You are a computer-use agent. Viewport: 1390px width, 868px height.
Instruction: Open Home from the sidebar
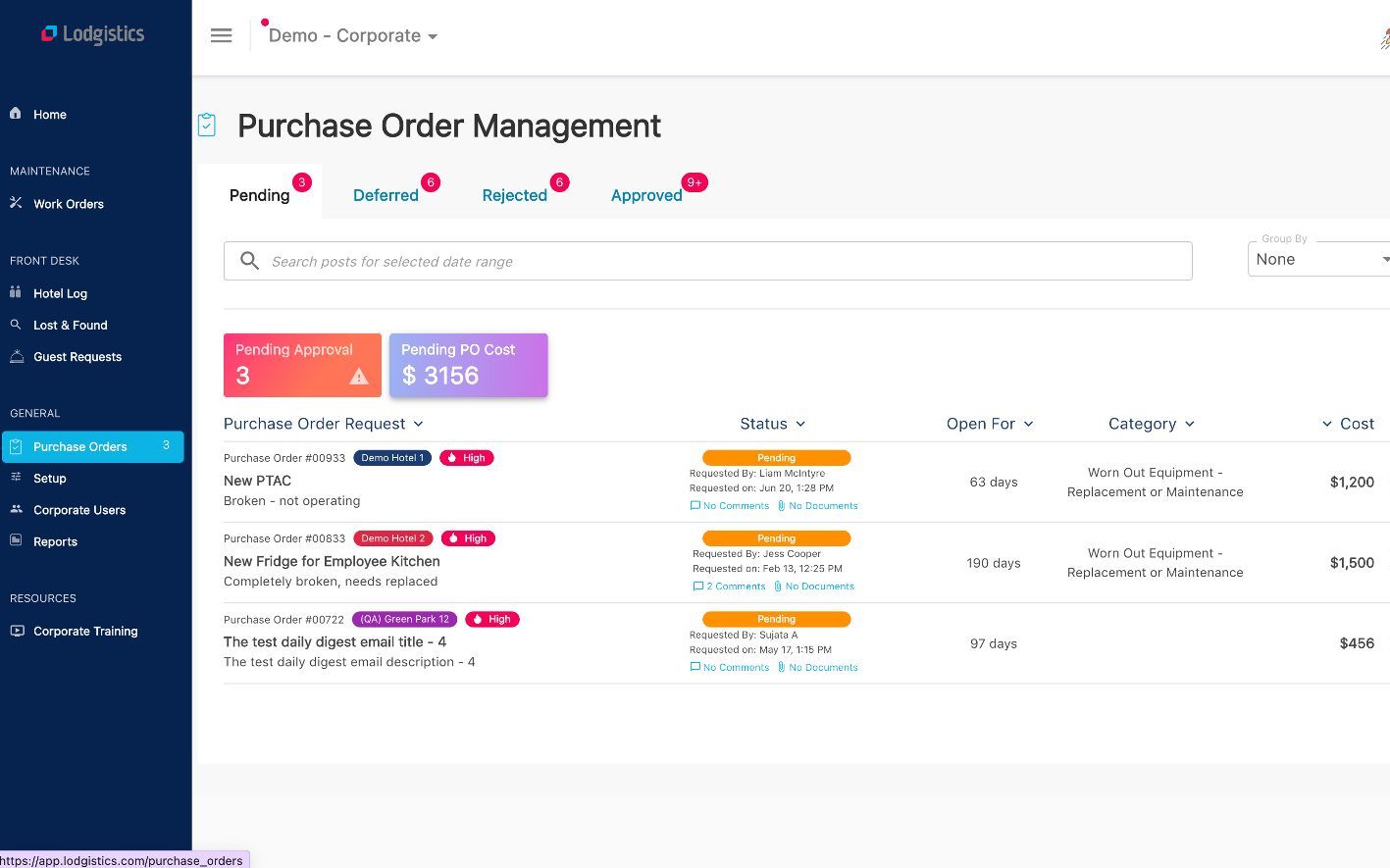(x=49, y=115)
